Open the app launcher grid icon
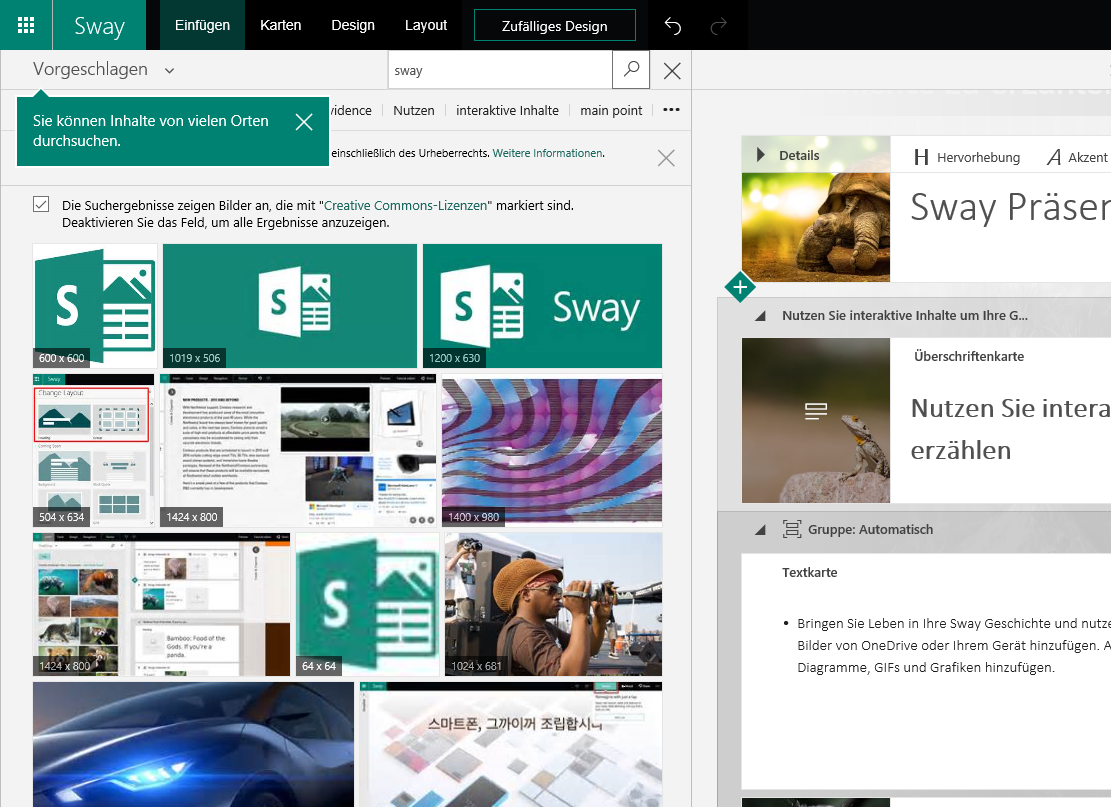 click(x=26, y=26)
